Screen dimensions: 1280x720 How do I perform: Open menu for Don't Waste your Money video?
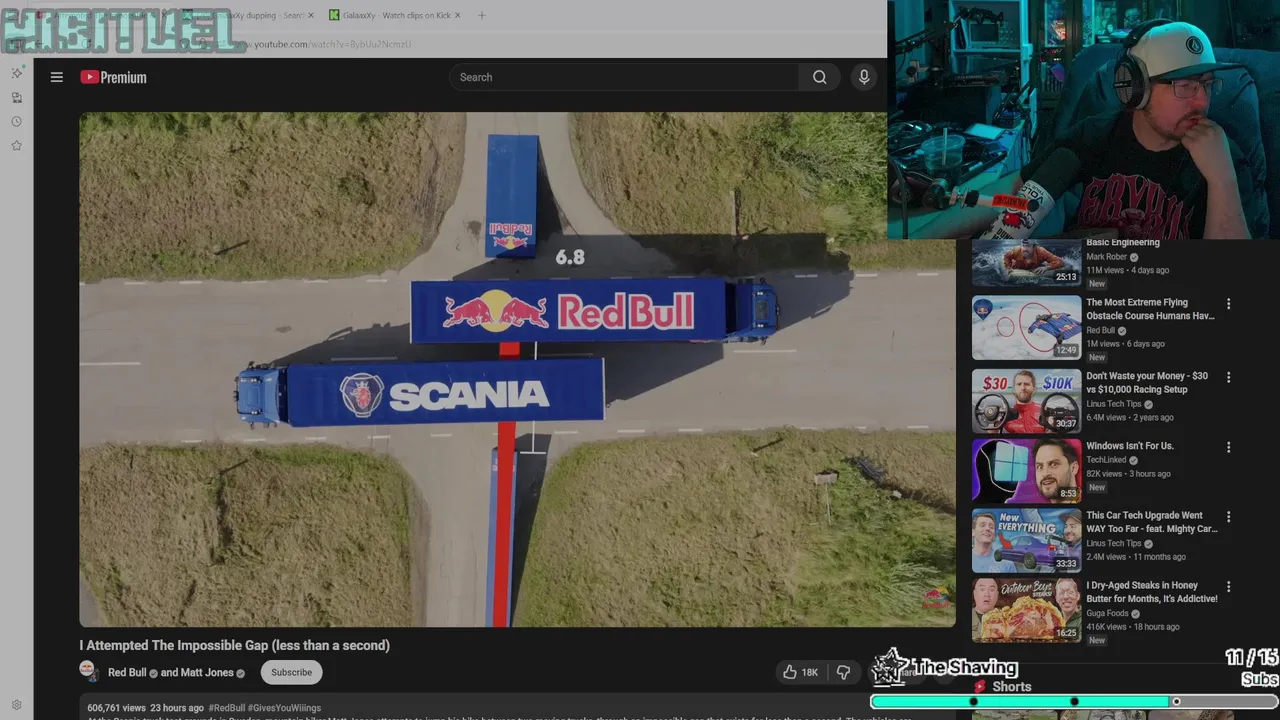(1228, 377)
